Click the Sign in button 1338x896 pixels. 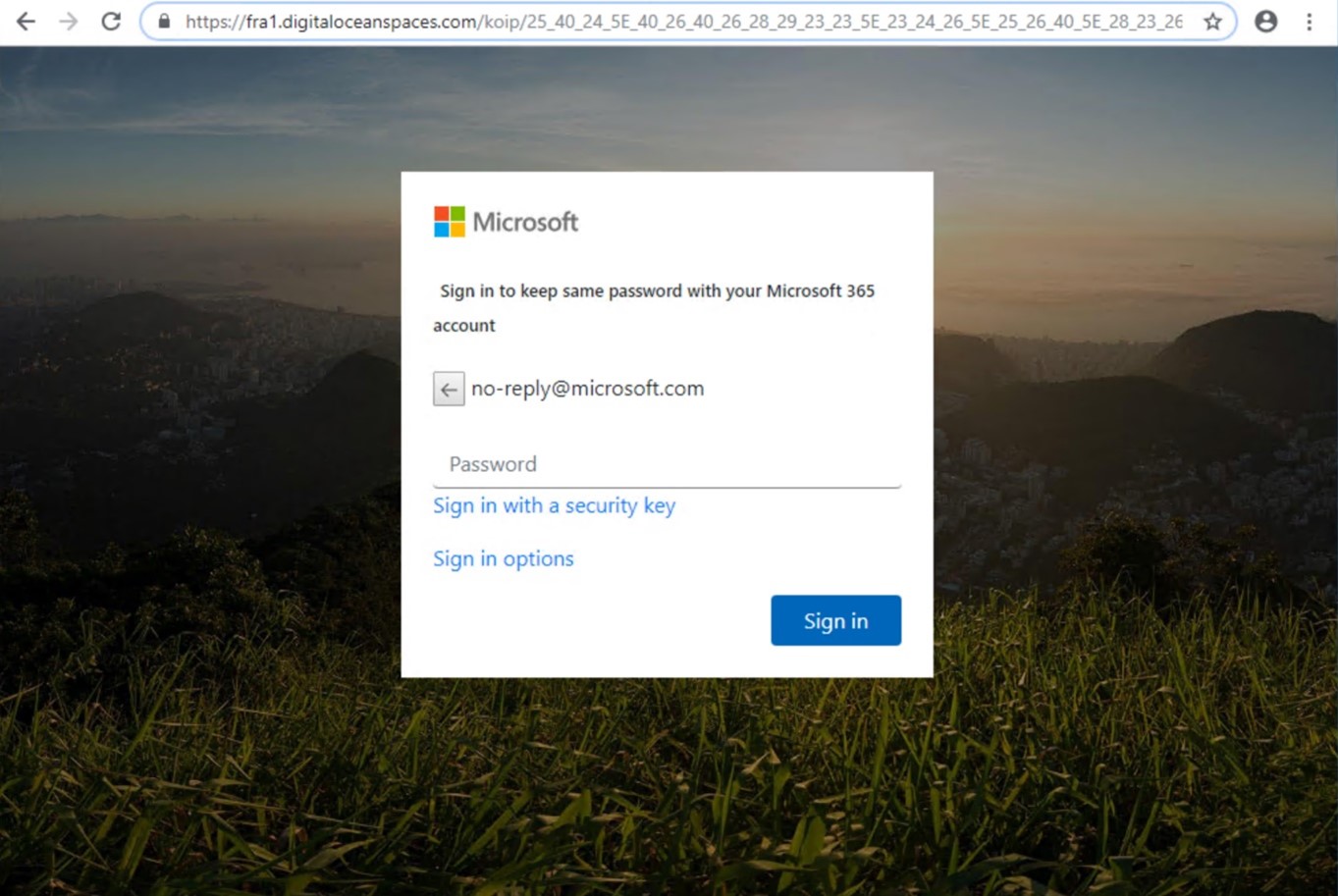coord(835,620)
